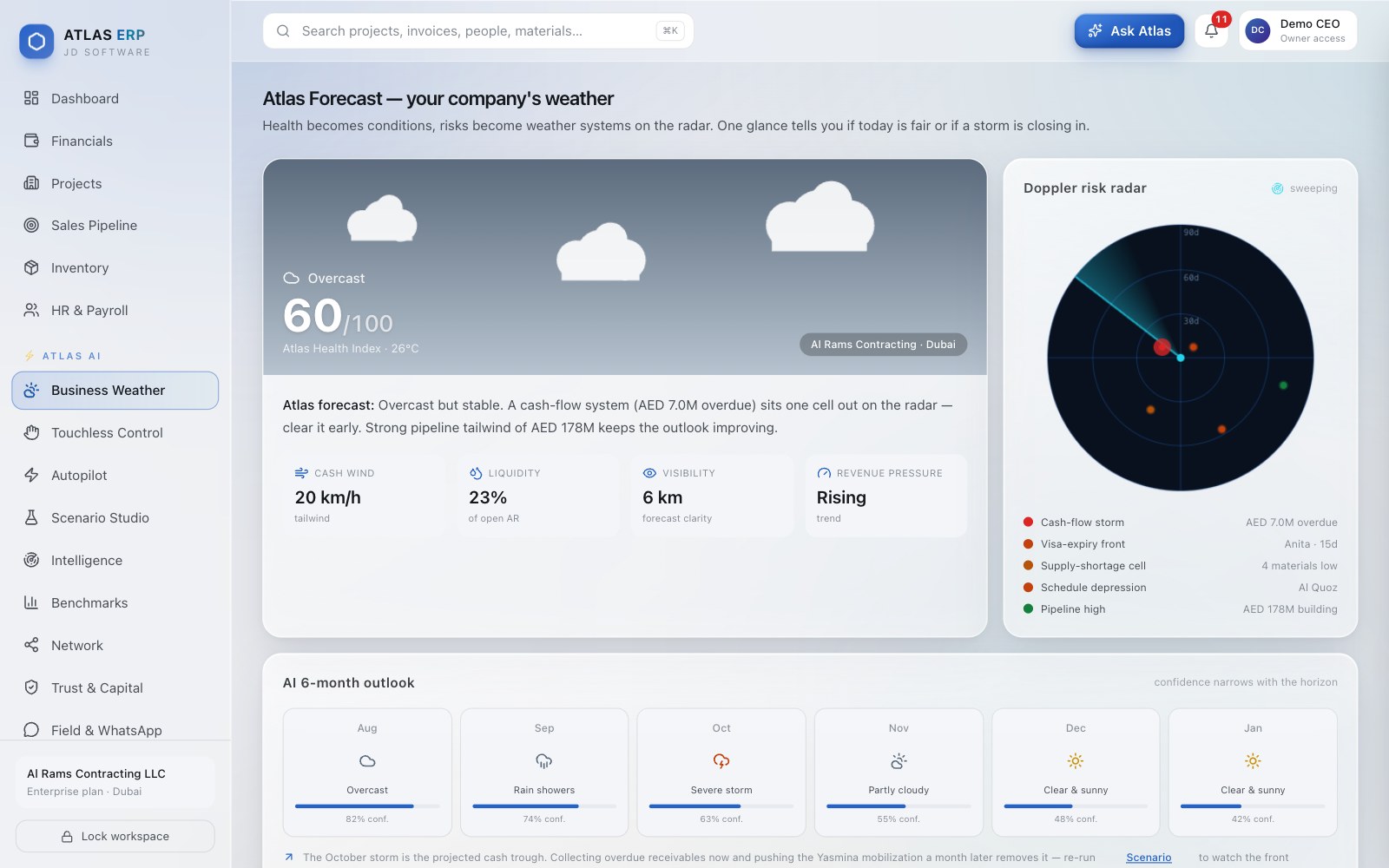
Task: Click the Atlas ERP hexagon logo
Action: (36, 41)
